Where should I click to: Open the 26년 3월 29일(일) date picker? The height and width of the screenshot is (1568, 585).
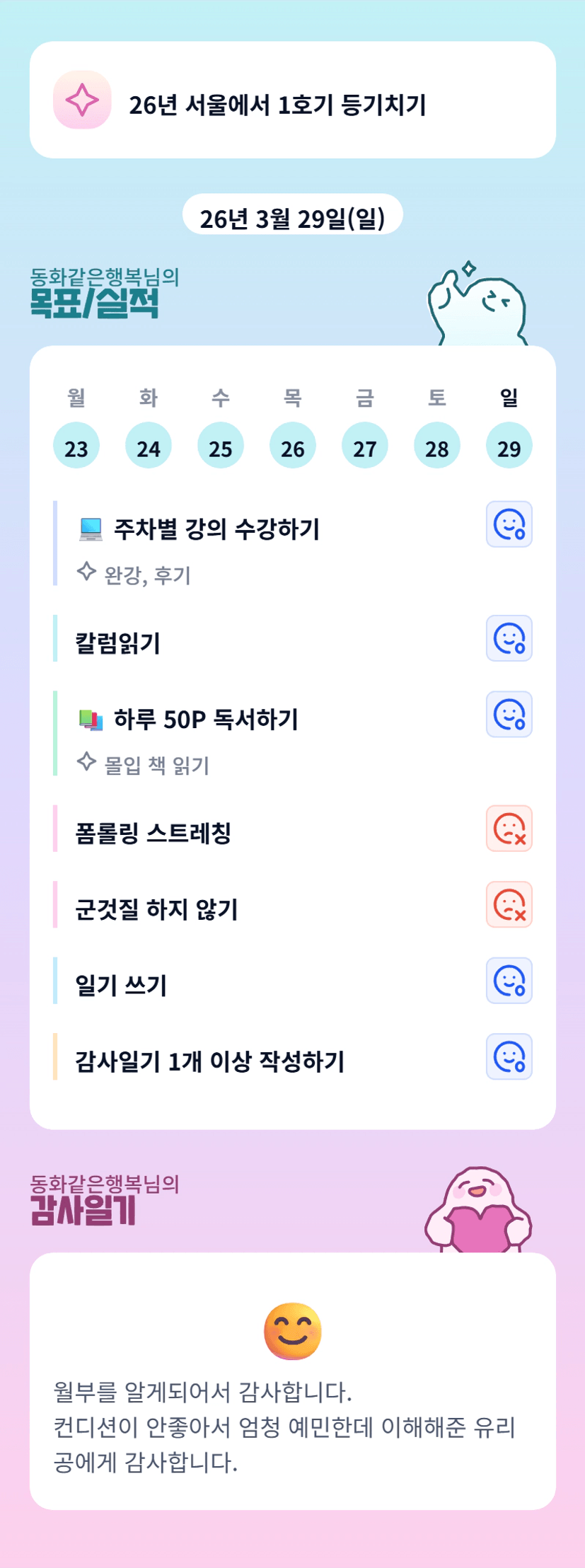click(292, 217)
